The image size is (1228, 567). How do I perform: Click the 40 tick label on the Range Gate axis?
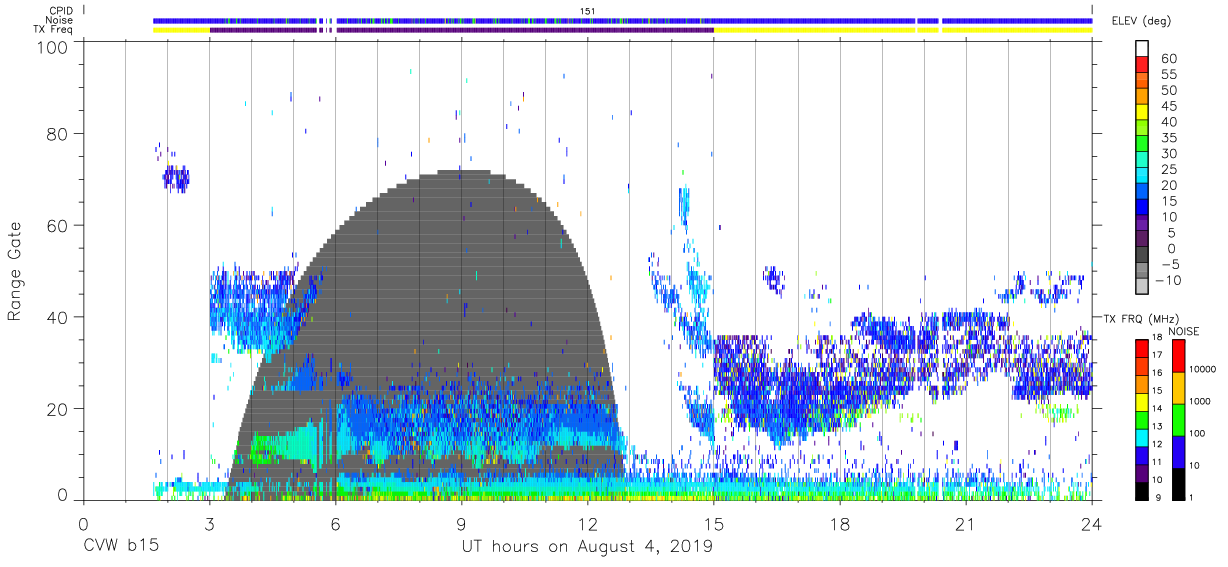[58, 317]
